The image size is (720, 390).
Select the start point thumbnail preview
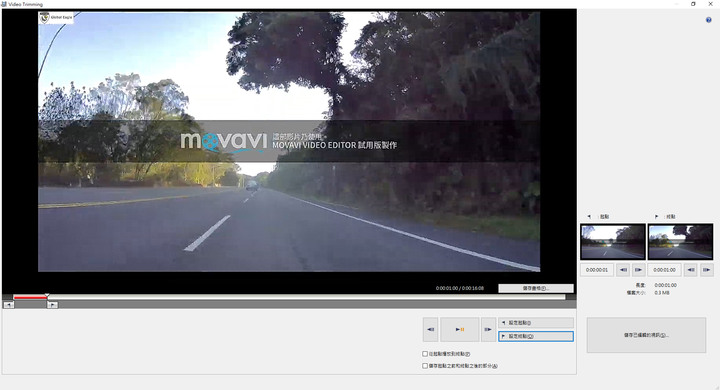point(613,242)
